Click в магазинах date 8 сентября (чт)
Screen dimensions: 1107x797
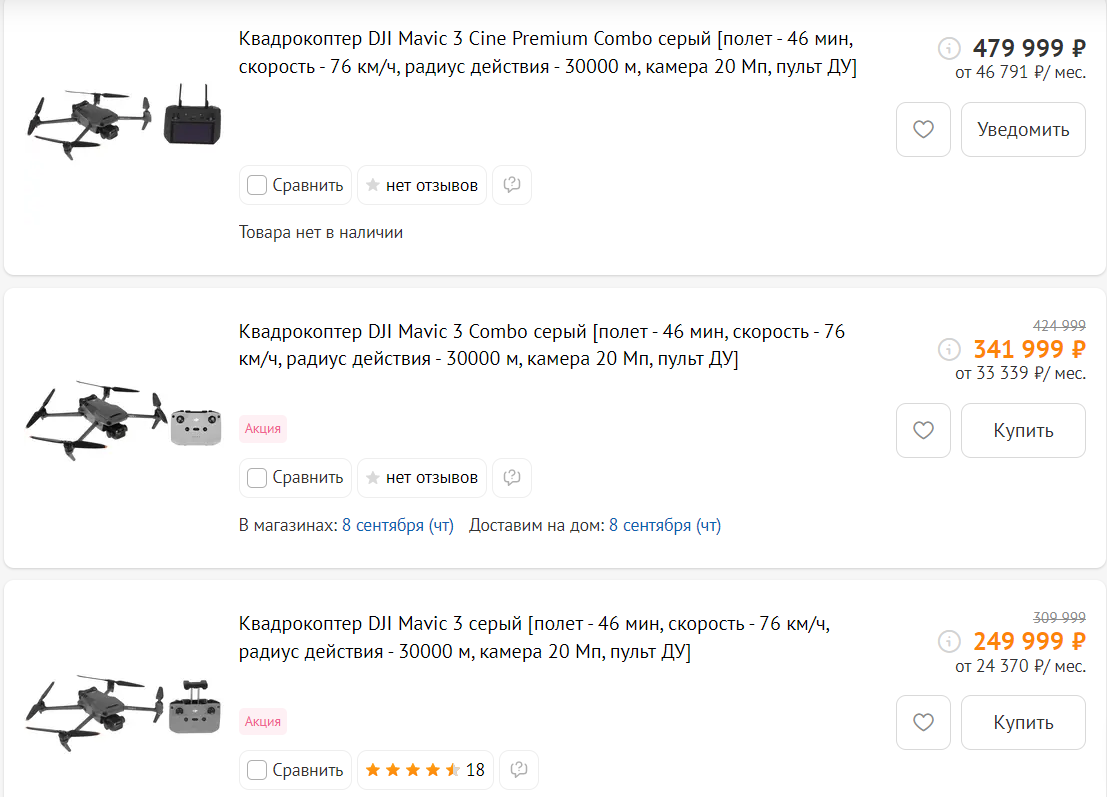click(398, 525)
